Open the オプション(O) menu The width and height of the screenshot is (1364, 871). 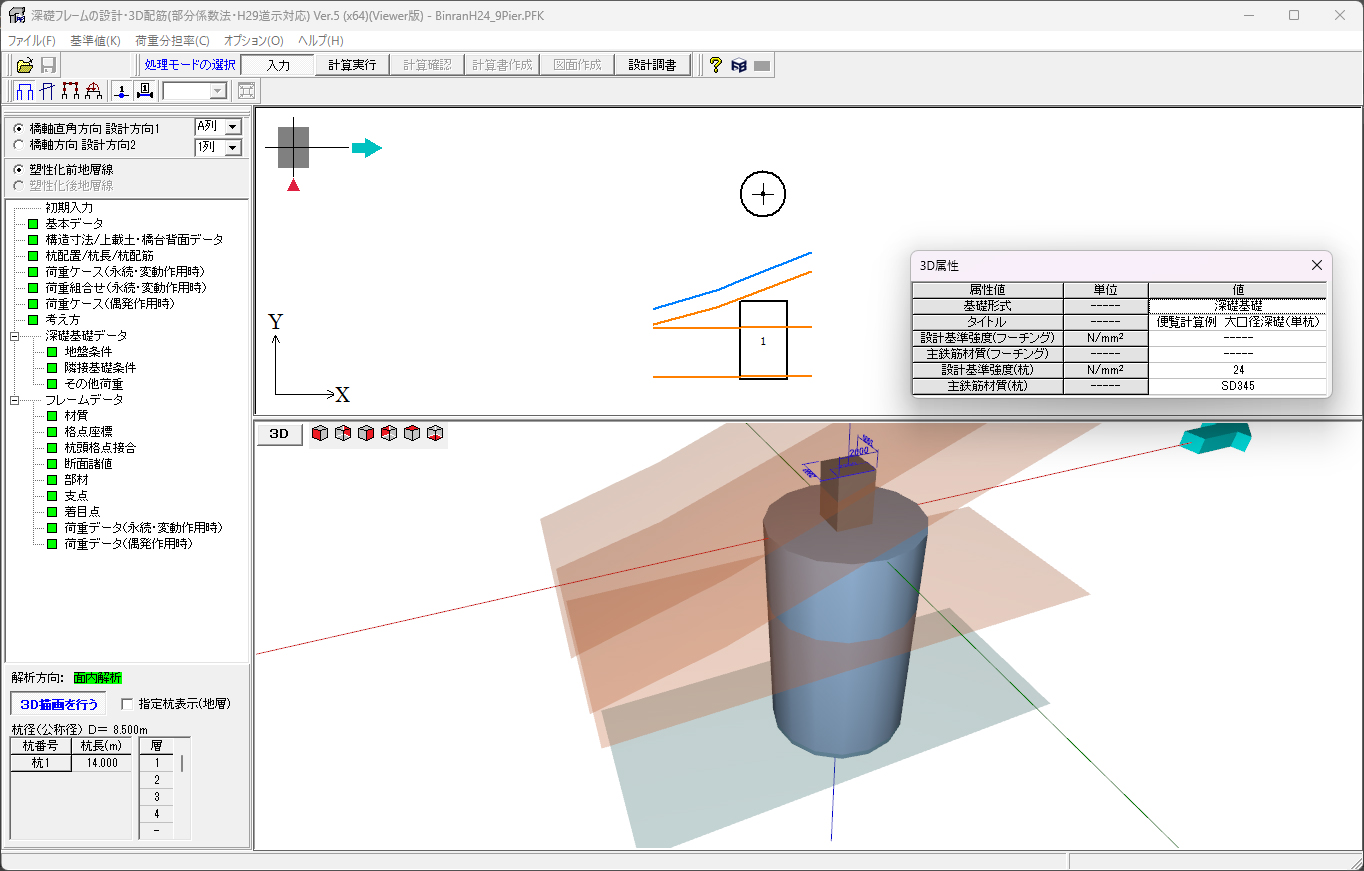point(253,41)
